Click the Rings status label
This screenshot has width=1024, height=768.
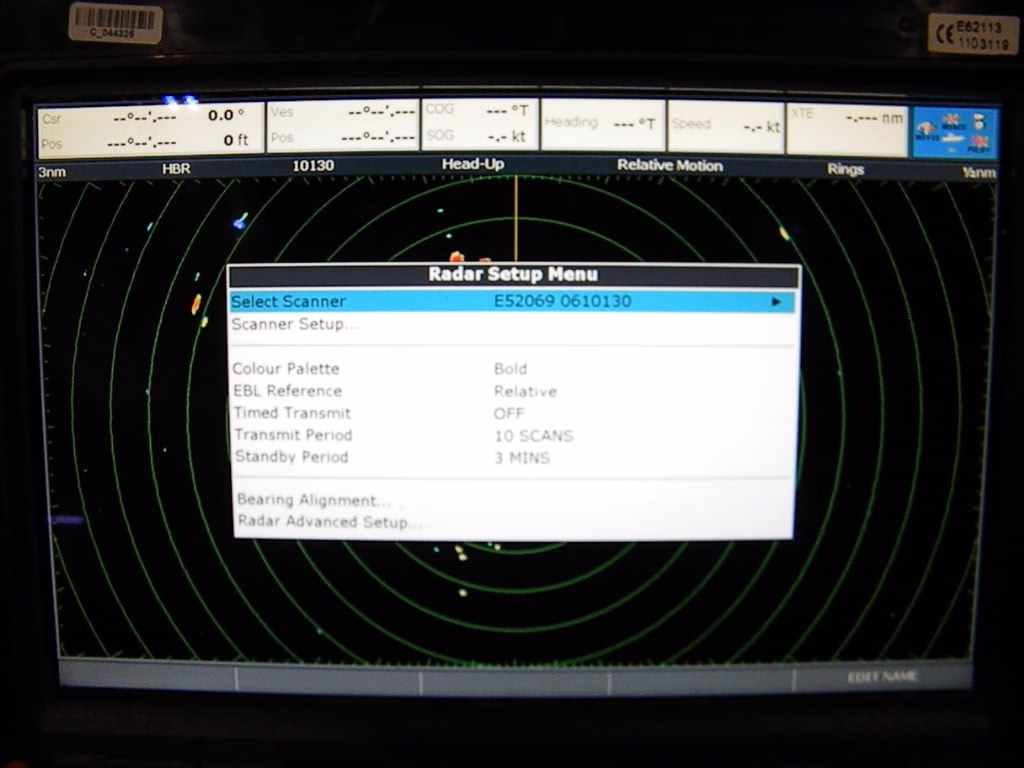845,169
